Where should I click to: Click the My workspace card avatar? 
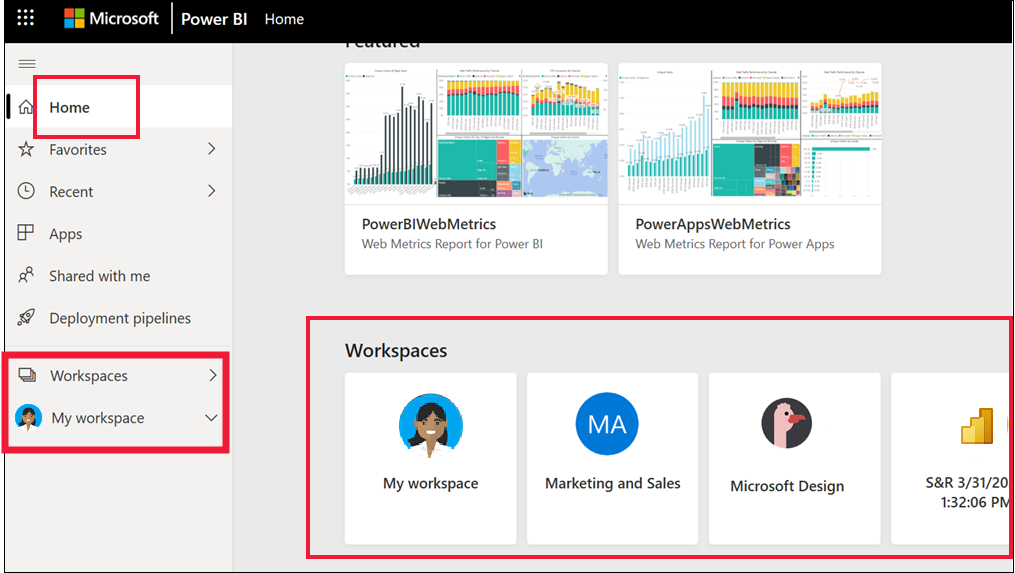pyautogui.click(x=430, y=425)
